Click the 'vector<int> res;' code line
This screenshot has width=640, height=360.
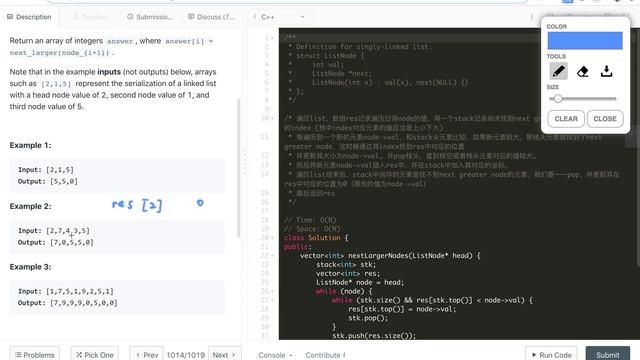coord(348,273)
